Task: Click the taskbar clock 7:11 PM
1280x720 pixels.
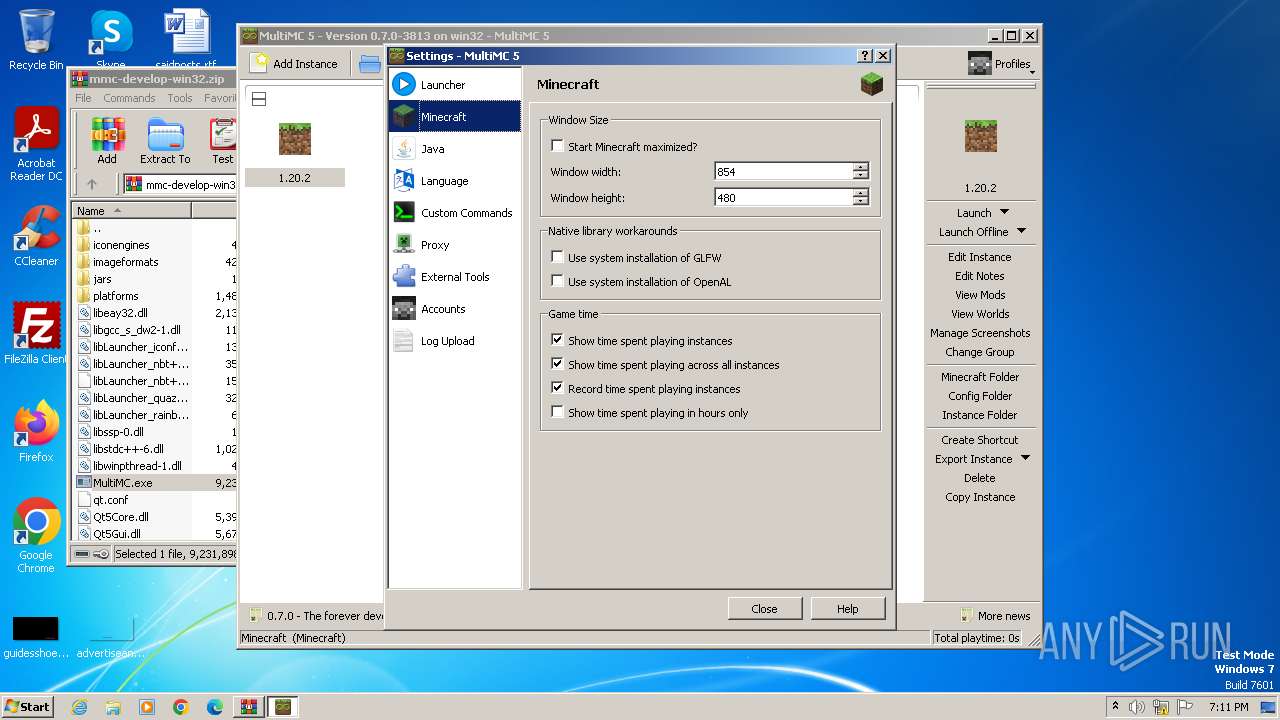Action: pos(1228,707)
